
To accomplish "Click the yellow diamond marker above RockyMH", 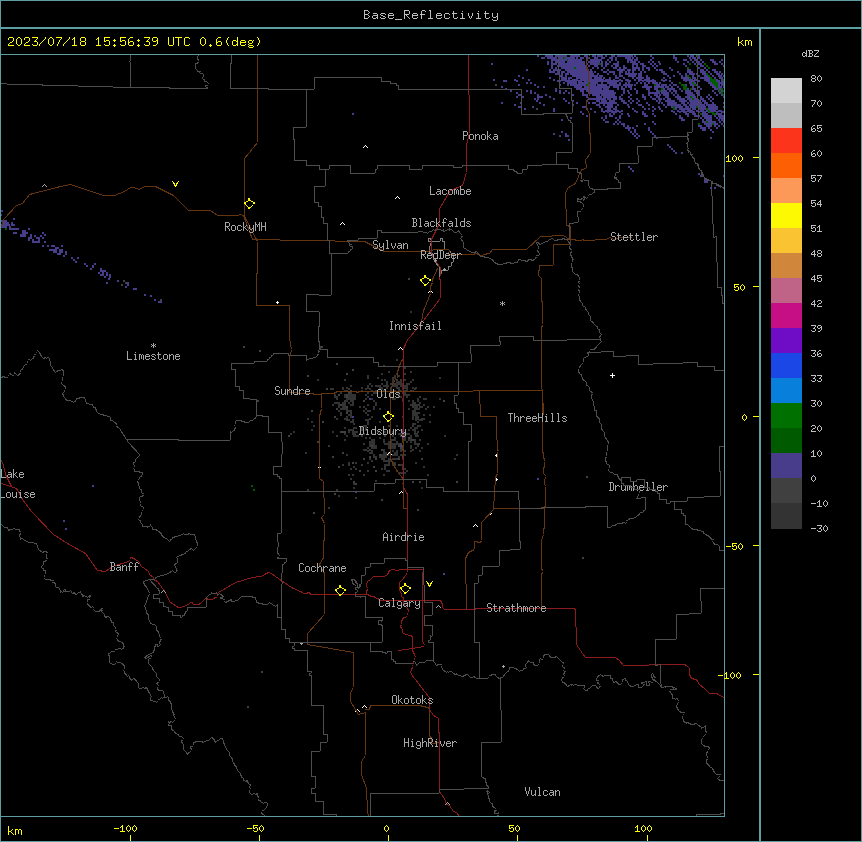I will (249, 203).
